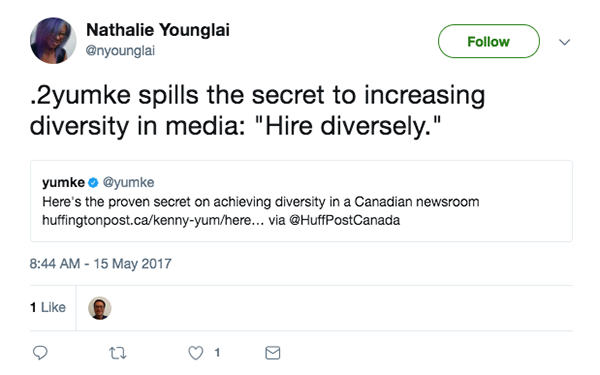Open the quoted tweet text about Canadian newsroom
Screen dimensions: 600x375
pos(261,202)
